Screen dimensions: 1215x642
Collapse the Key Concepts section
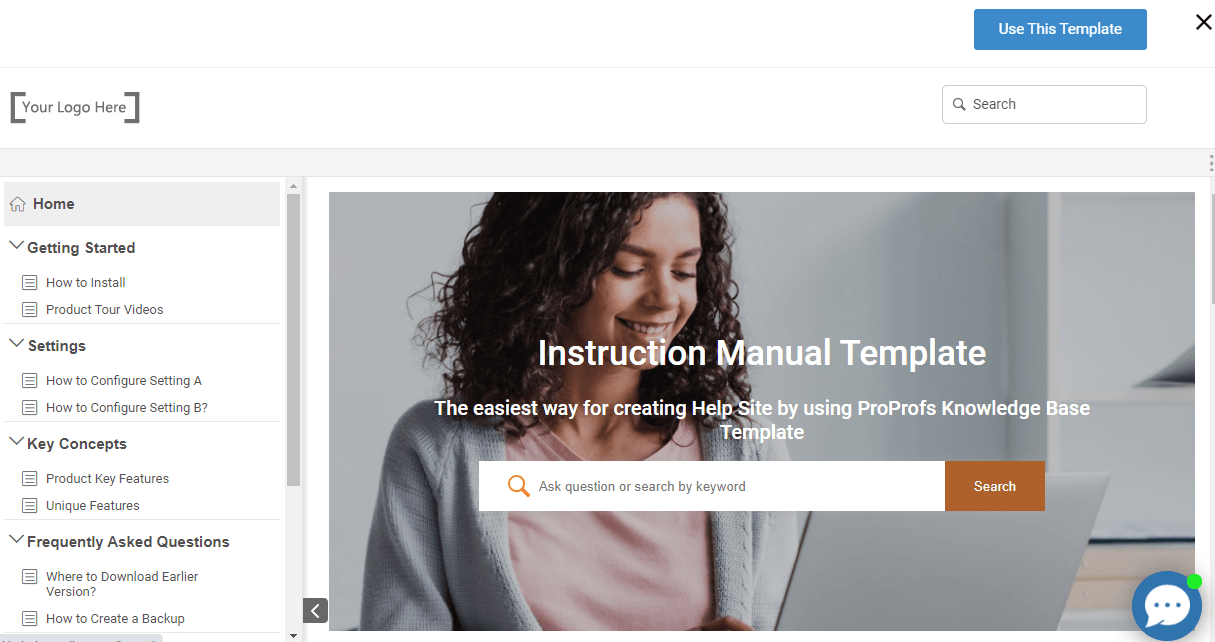16,442
